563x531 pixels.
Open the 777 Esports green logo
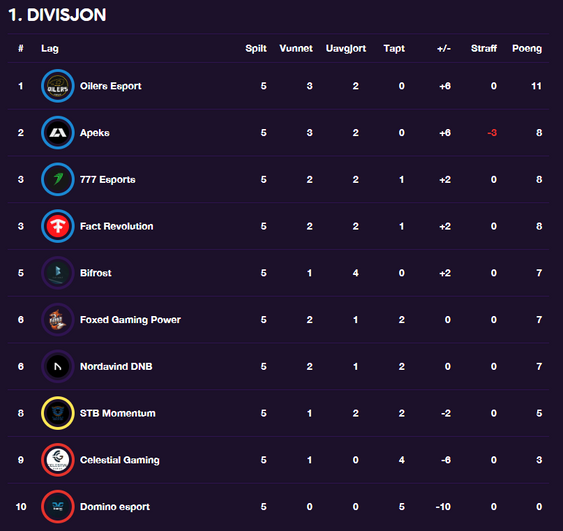pyautogui.click(x=57, y=180)
